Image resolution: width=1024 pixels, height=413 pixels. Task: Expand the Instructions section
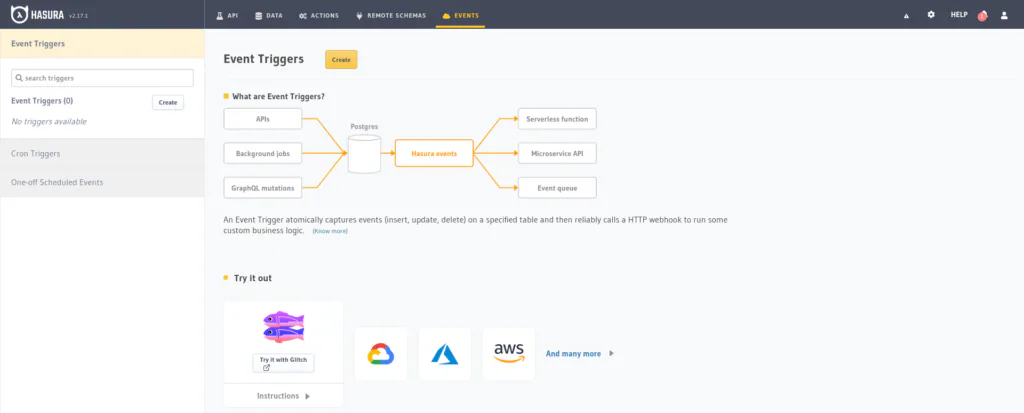tap(283, 396)
